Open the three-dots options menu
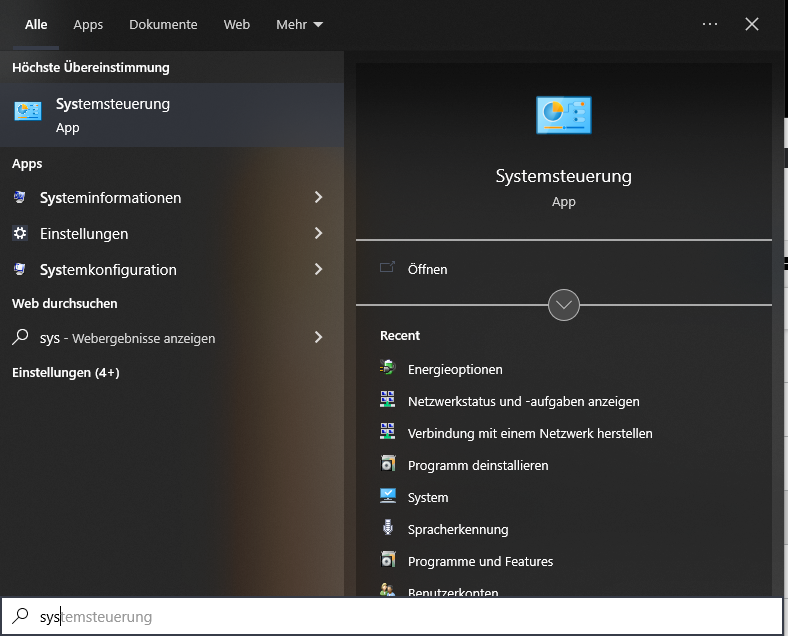This screenshot has height=636, width=788. [710, 25]
